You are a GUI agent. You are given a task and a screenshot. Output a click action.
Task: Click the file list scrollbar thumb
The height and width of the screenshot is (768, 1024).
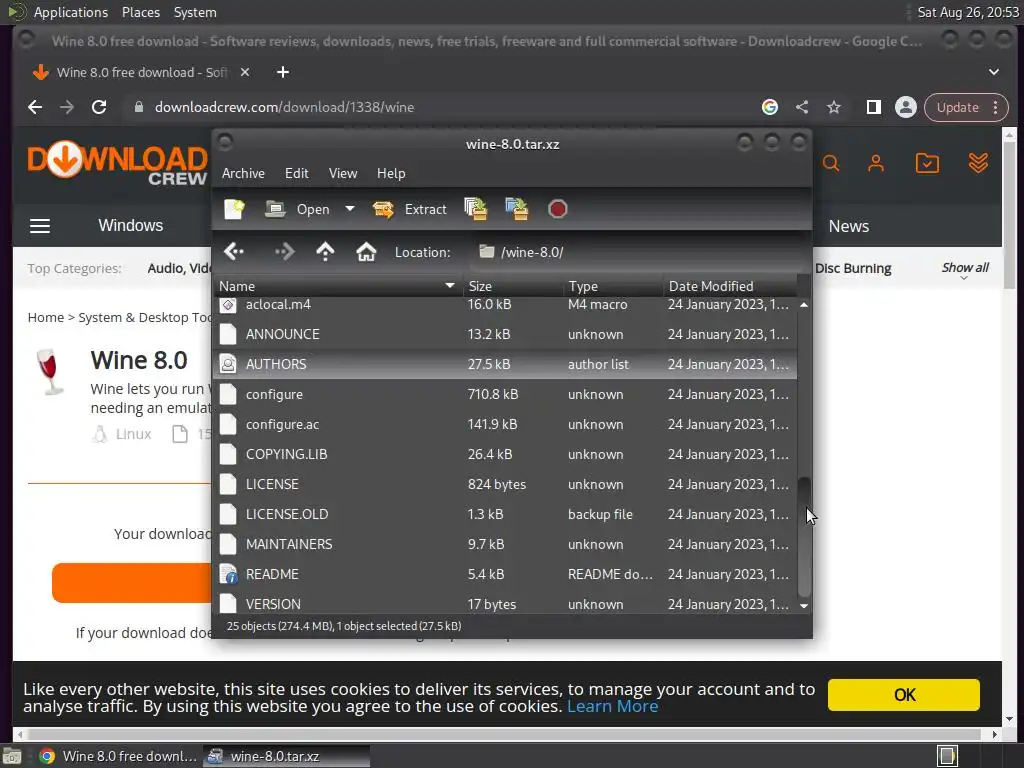click(804, 537)
